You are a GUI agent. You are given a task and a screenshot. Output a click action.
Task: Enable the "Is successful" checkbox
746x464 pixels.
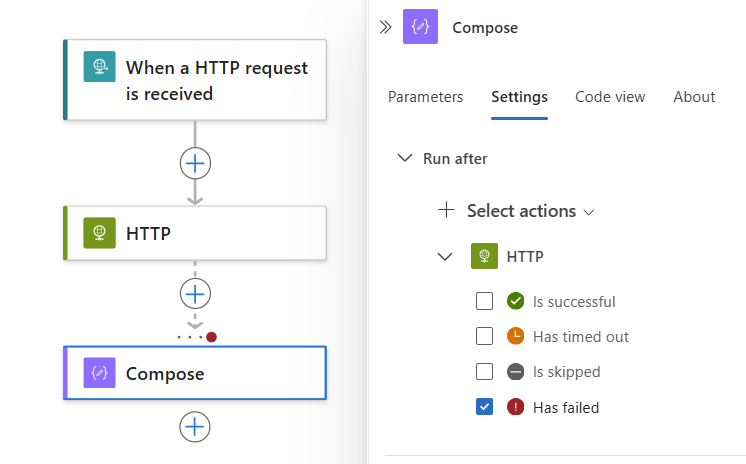[x=485, y=301]
